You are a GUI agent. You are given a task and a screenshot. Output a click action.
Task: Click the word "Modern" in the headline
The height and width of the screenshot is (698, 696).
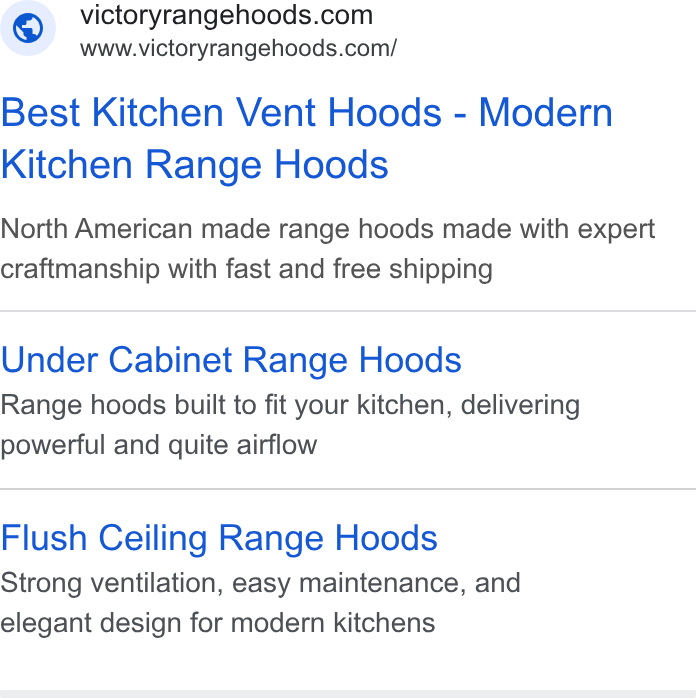[x=546, y=113]
